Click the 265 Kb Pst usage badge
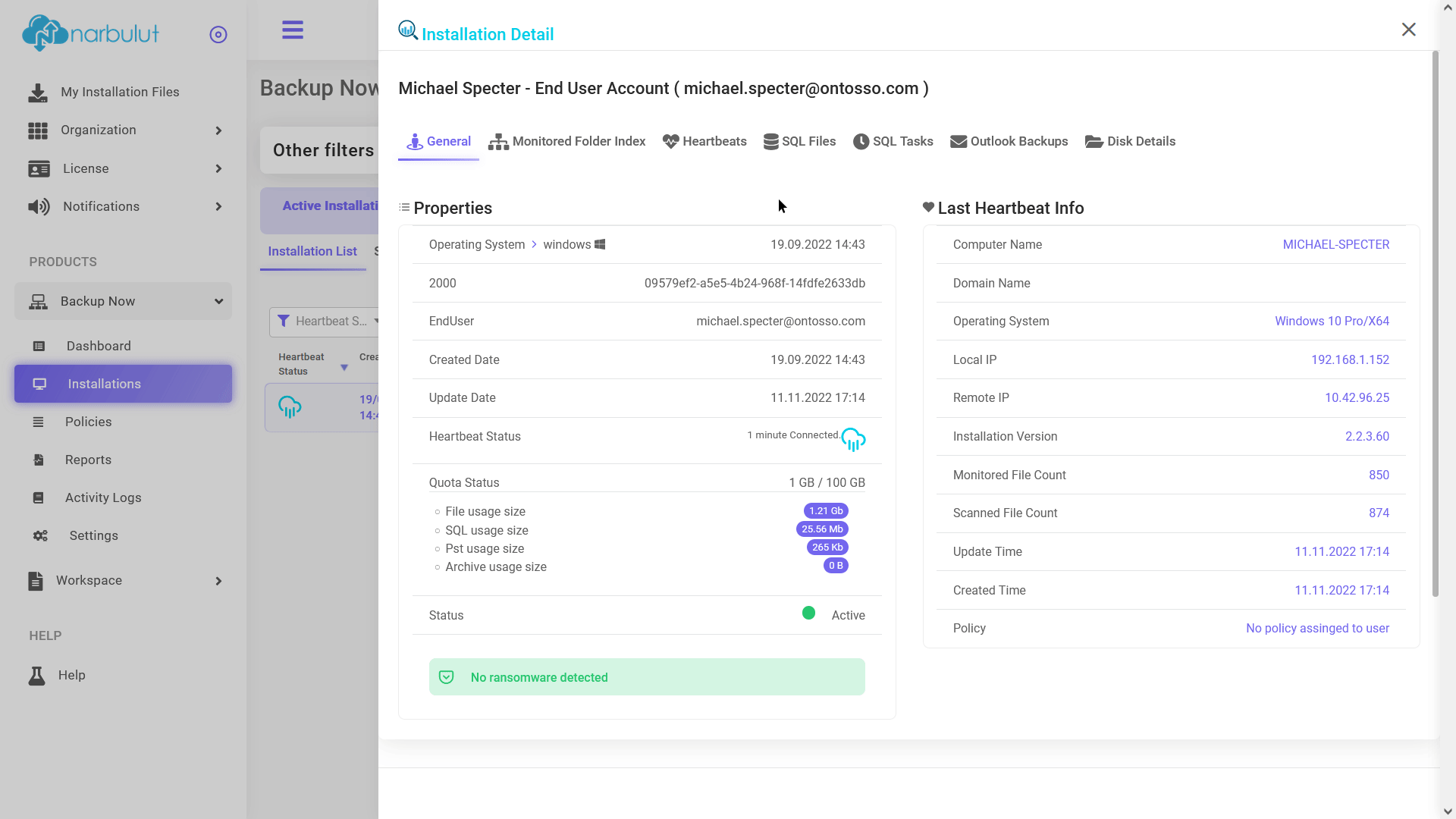 [827, 548]
